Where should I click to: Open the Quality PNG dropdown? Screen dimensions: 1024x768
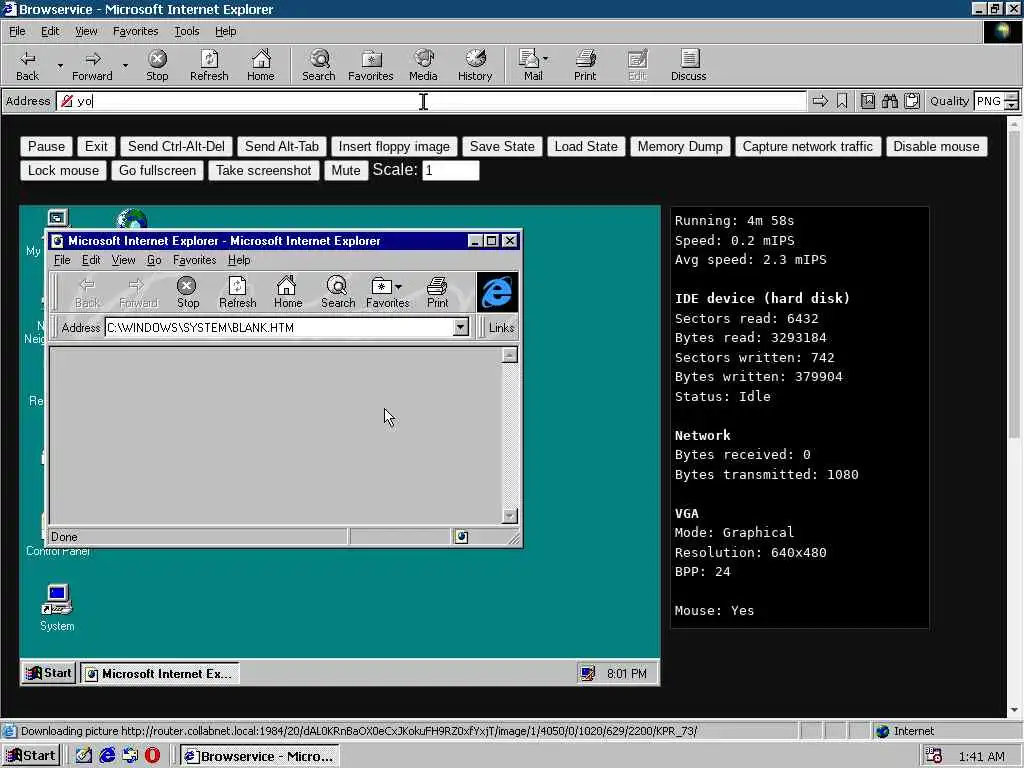[x=1011, y=101]
